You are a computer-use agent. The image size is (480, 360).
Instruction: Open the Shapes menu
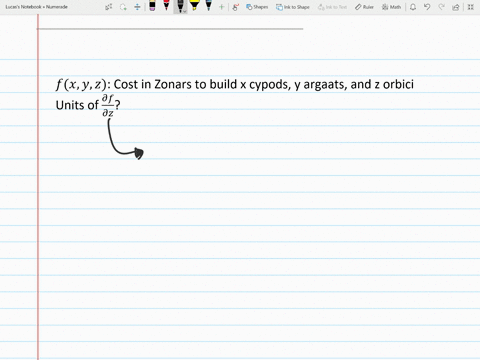[x=257, y=7]
